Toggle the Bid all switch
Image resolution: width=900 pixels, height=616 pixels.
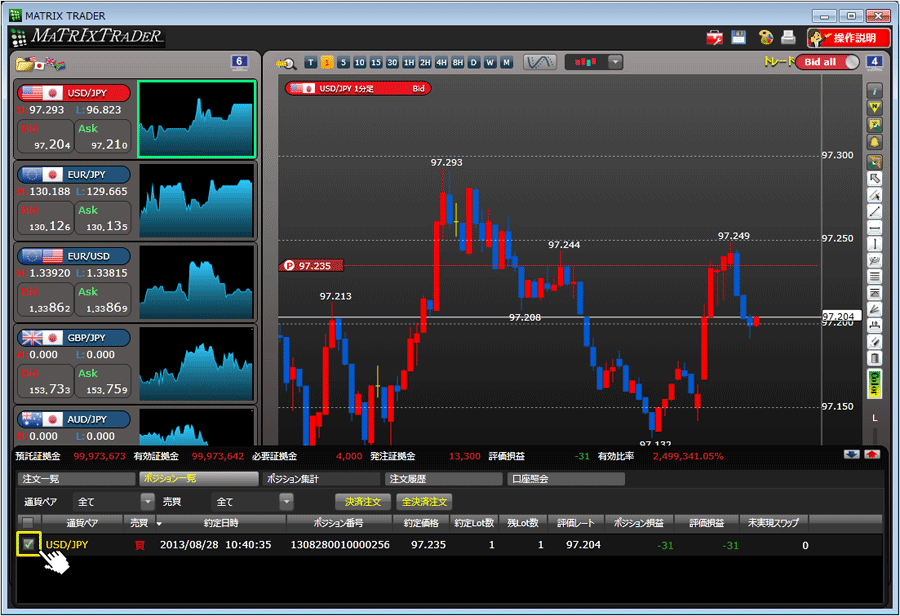[x=827, y=62]
